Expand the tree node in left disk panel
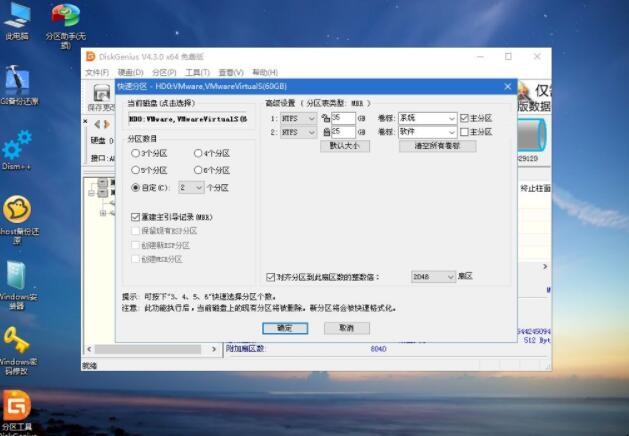This screenshot has height=436, width=629. (103, 213)
